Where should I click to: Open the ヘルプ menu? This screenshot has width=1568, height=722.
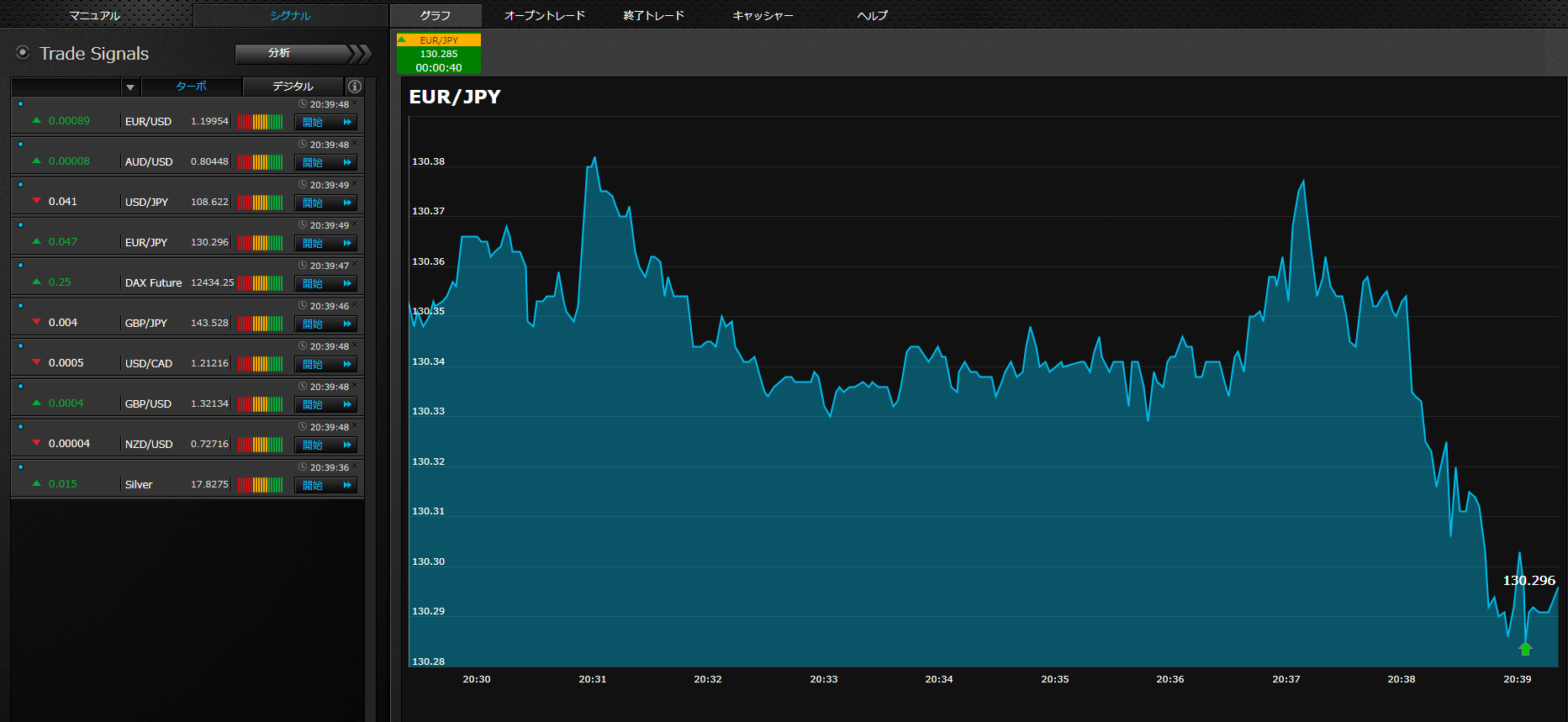[873, 15]
